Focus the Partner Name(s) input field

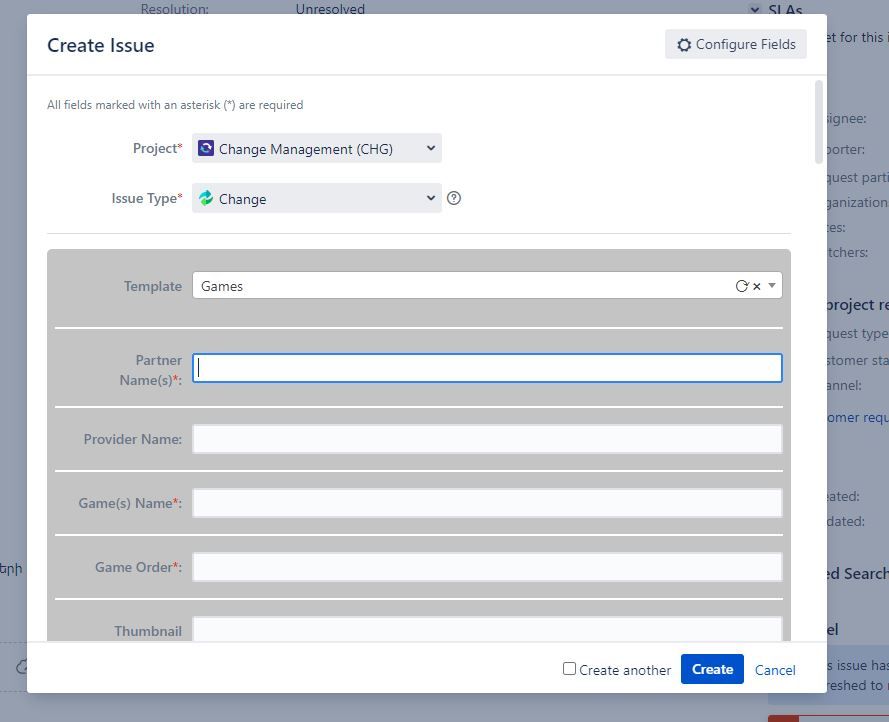tap(487, 368)
